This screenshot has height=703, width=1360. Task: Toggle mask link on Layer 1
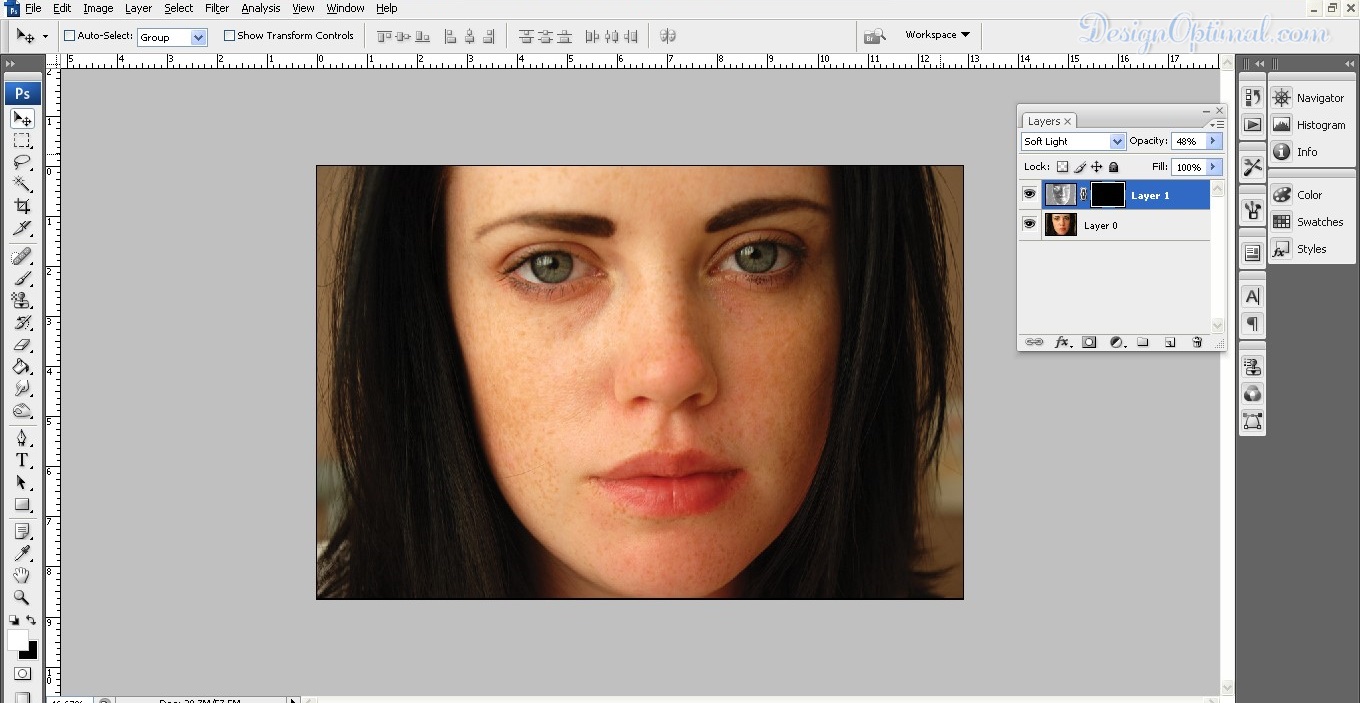[x=1083, y=195]
